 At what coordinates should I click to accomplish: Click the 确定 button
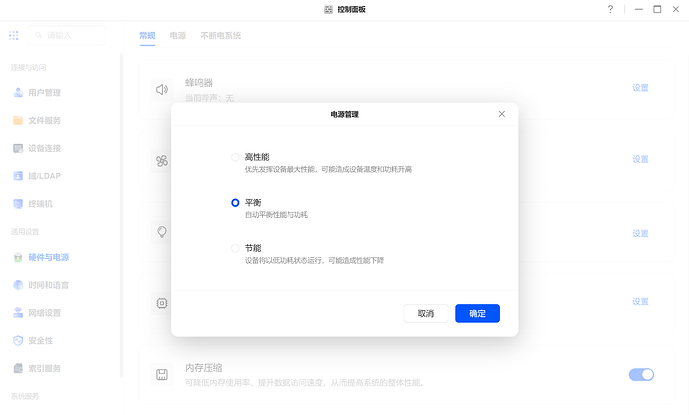tap(477, 313)
